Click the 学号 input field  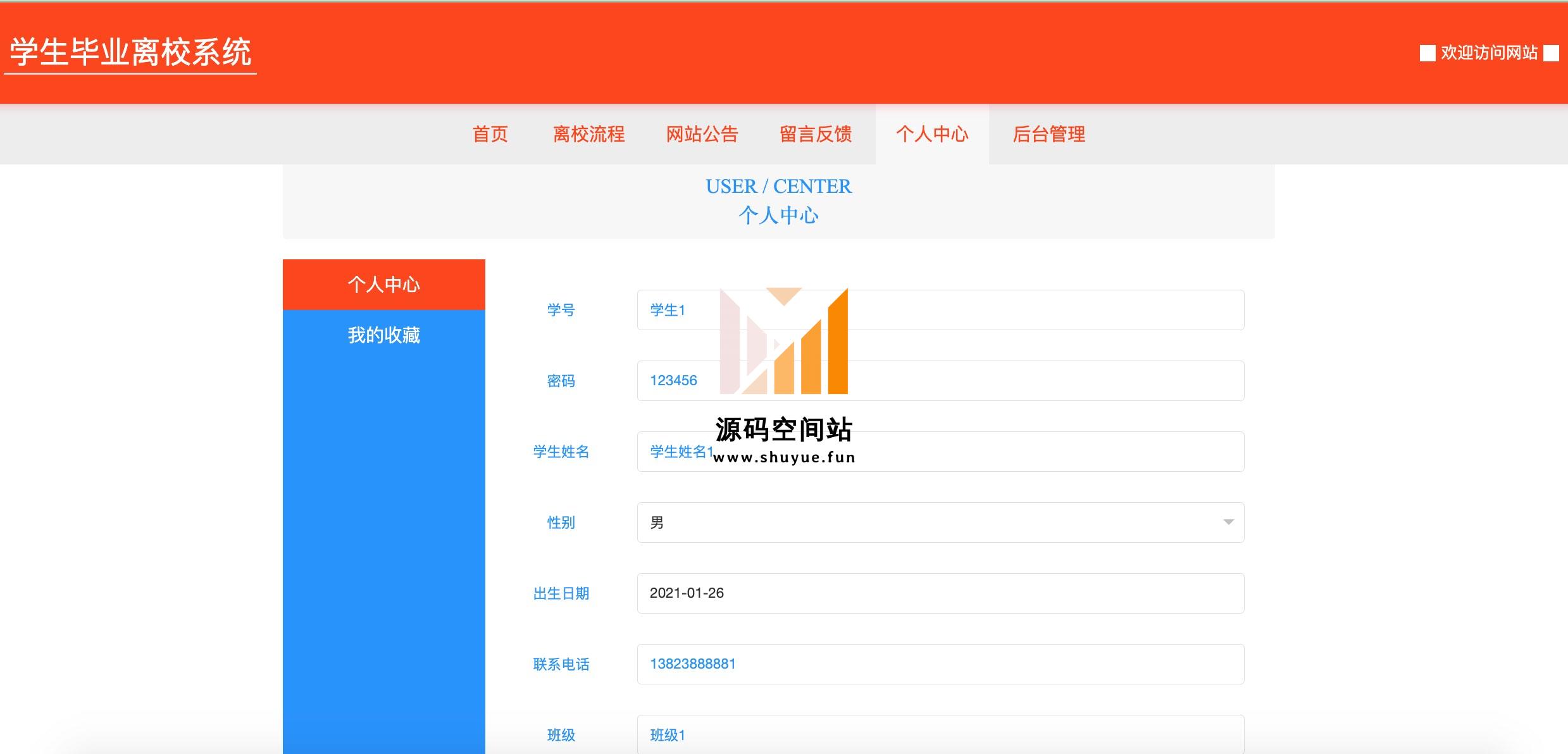coord(940,310)
